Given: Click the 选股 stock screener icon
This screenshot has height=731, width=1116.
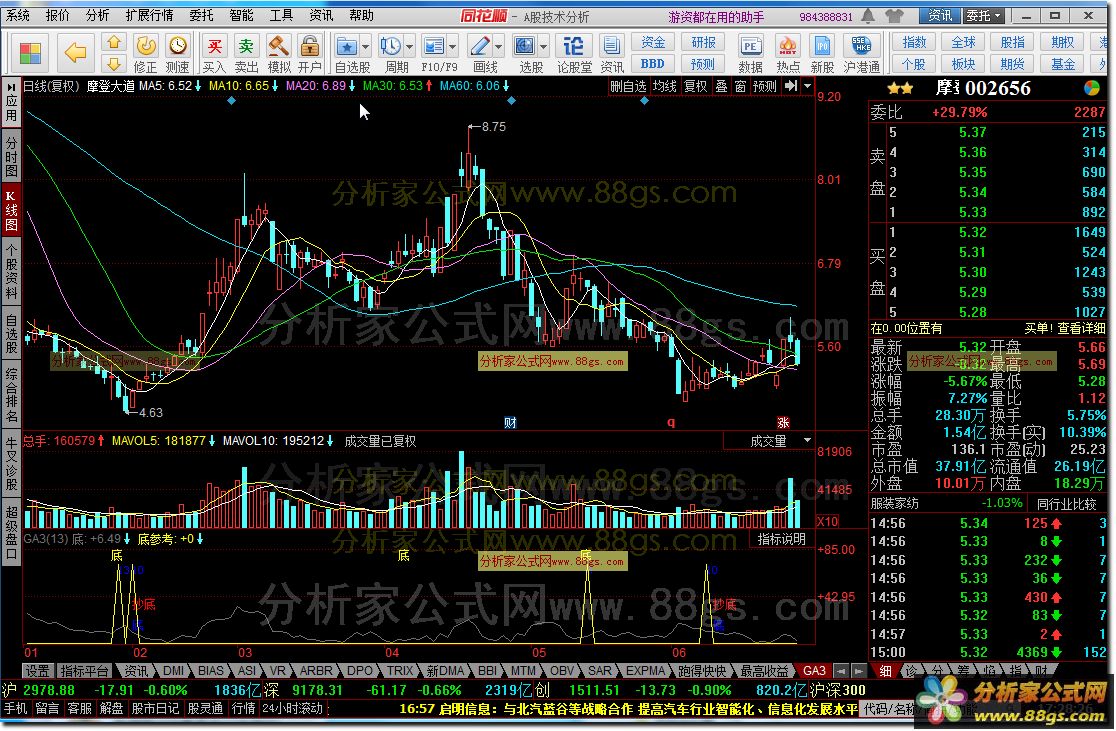Looking at the screenshot, I should [525, 47].
